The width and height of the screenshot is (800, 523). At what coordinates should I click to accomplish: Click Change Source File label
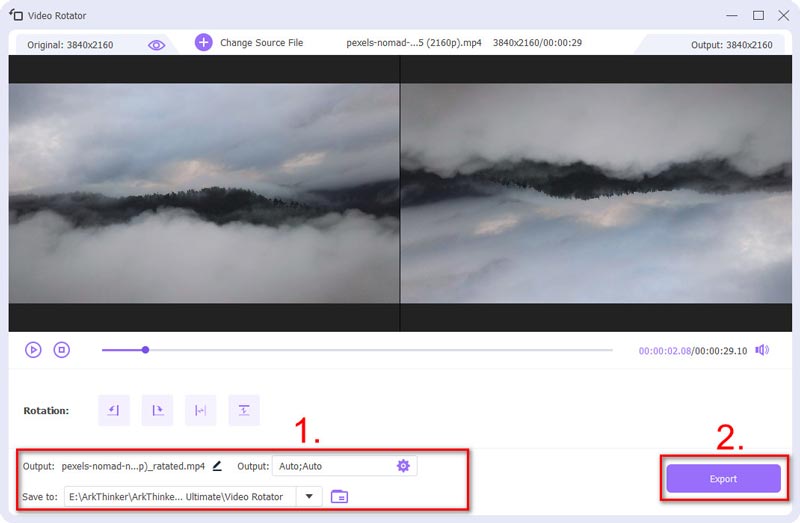click(261, 43)
